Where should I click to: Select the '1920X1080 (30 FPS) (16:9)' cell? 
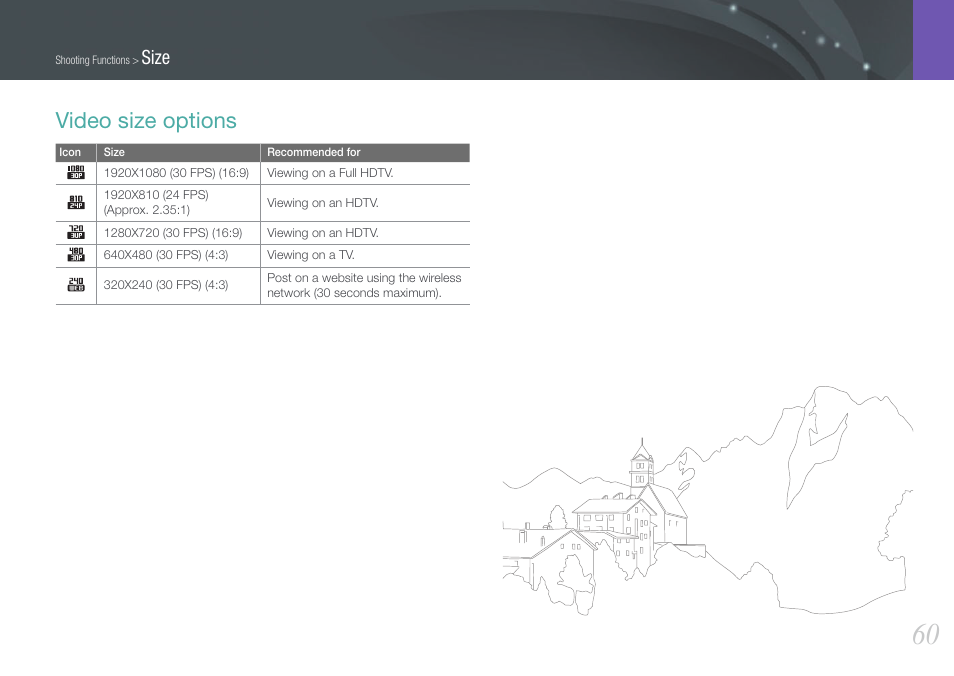click(x=178, y=173)
